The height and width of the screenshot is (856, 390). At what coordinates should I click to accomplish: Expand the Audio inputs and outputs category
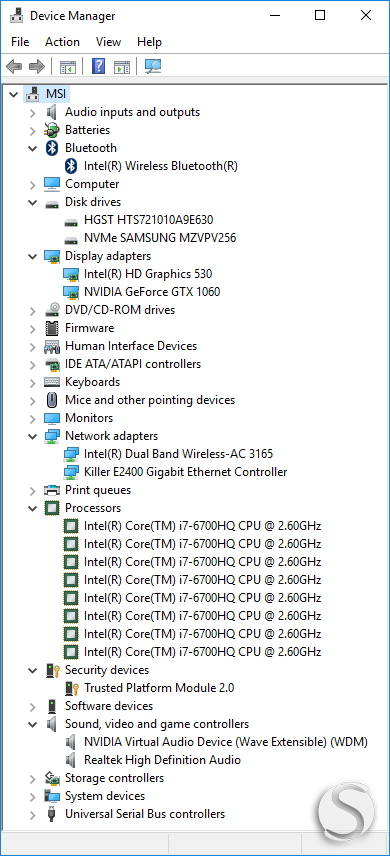point(33,112)
